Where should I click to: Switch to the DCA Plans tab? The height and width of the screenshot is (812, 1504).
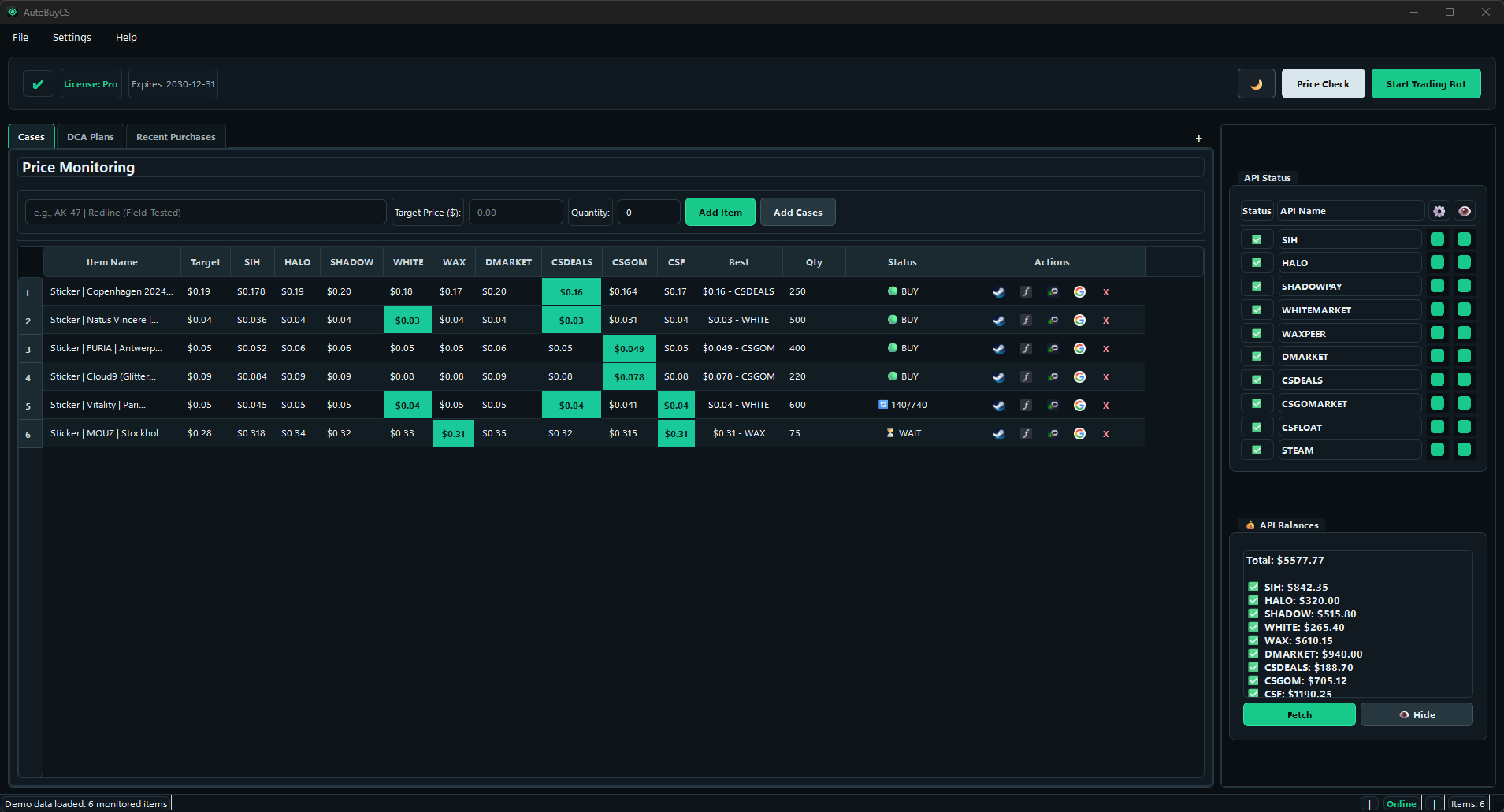coord(90,136)
